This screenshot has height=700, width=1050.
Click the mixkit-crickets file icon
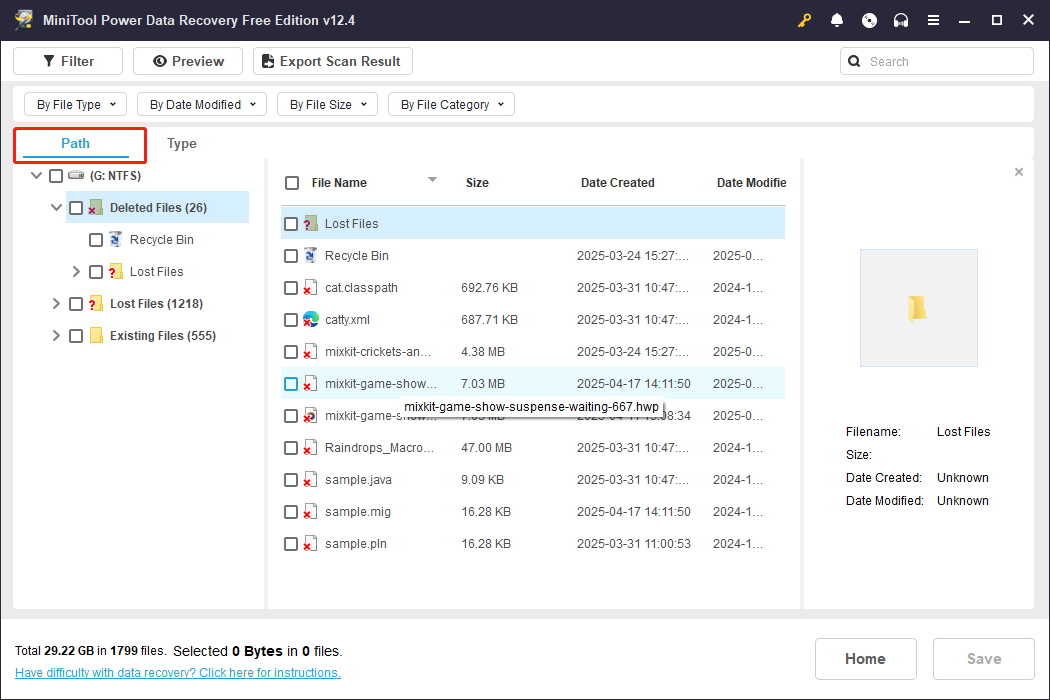click(x=310, y=352)
